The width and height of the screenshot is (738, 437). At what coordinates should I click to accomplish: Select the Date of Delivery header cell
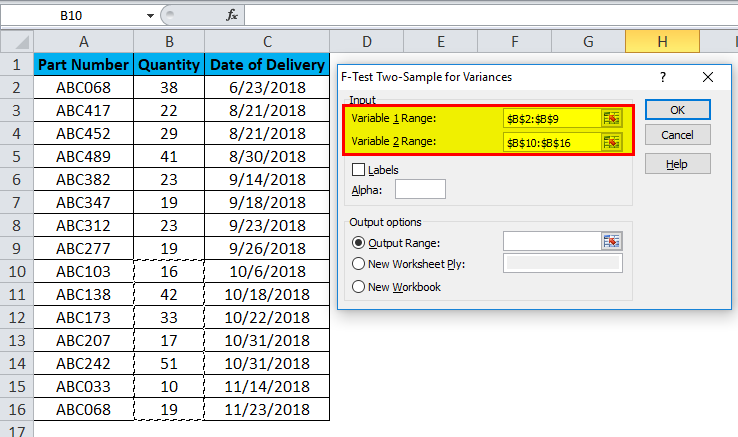coord(267,65)
